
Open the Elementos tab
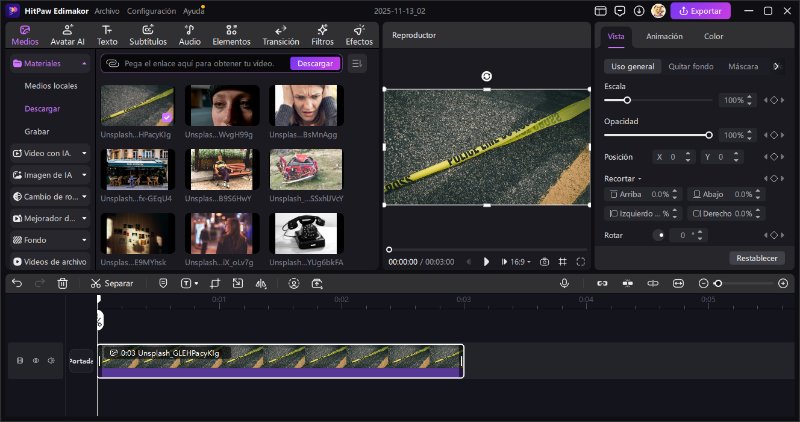231,35
